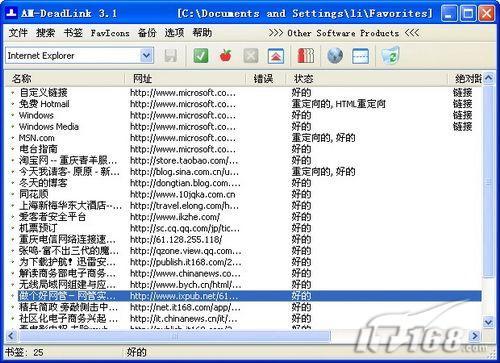Image resolution: width=500 pixels, height=363 pixels.
Task: Select the 冬天的博客 bookmark row
Action: click(x=243, y=183)
